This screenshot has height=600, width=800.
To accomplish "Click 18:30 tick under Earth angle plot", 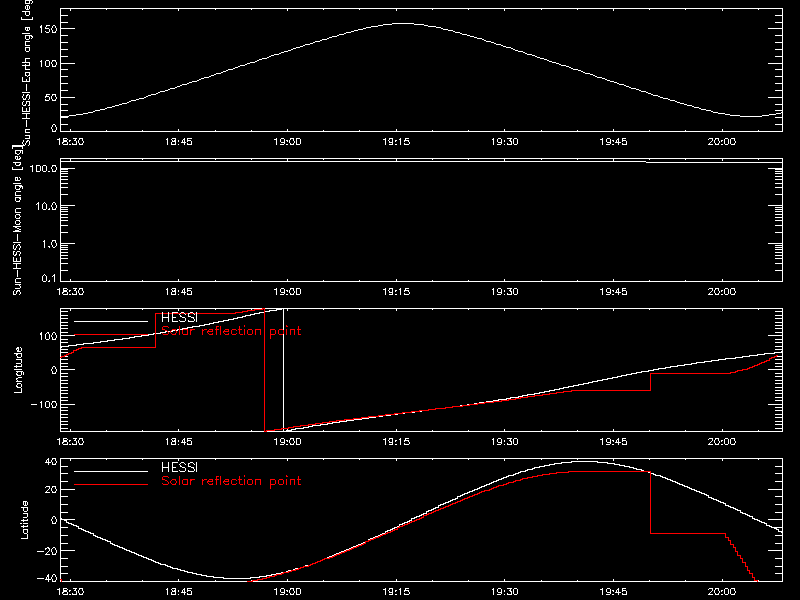I will click(x=70, y=141).
